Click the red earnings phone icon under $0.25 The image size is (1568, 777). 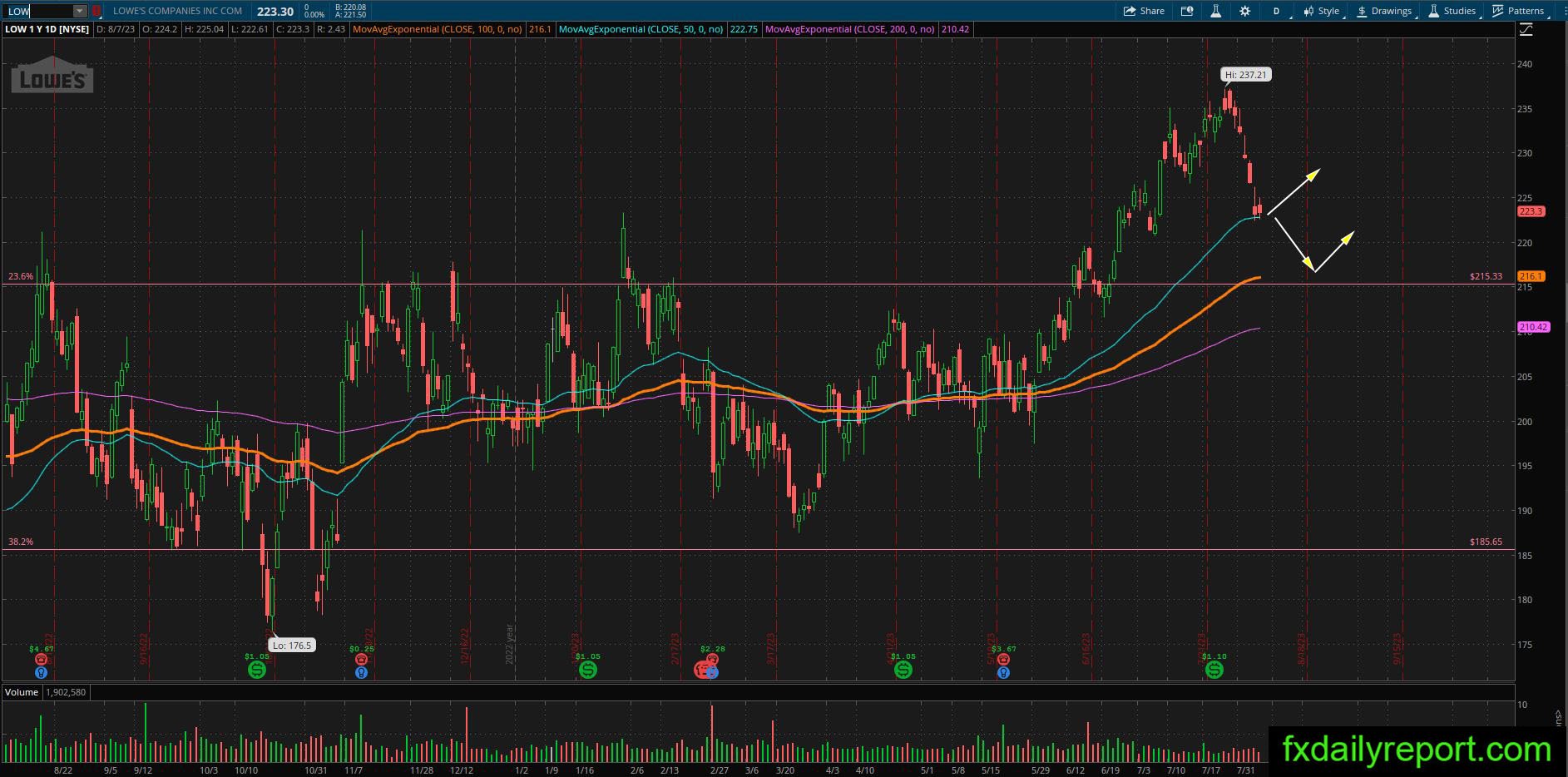coord(361,660)
